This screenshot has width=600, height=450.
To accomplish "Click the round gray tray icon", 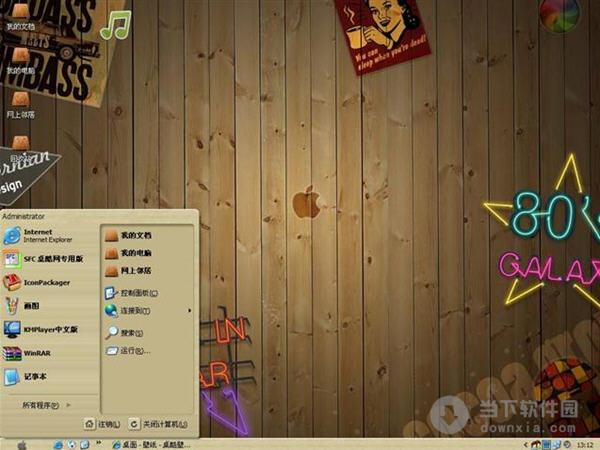I will pos(567,445).
